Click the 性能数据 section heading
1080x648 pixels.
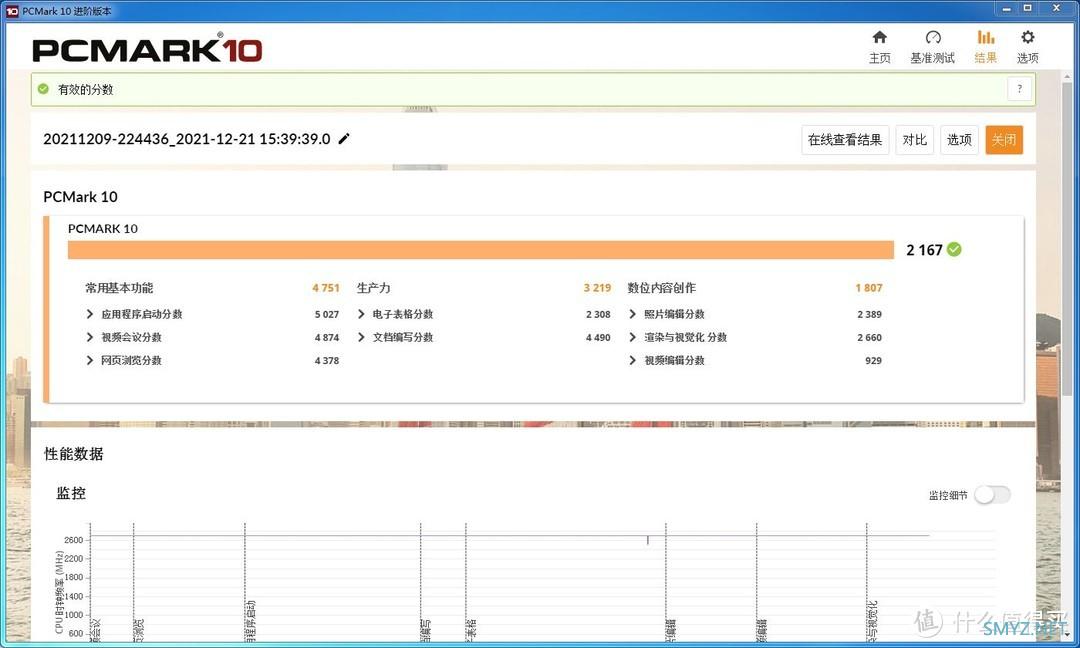click(x=74, y=454)
